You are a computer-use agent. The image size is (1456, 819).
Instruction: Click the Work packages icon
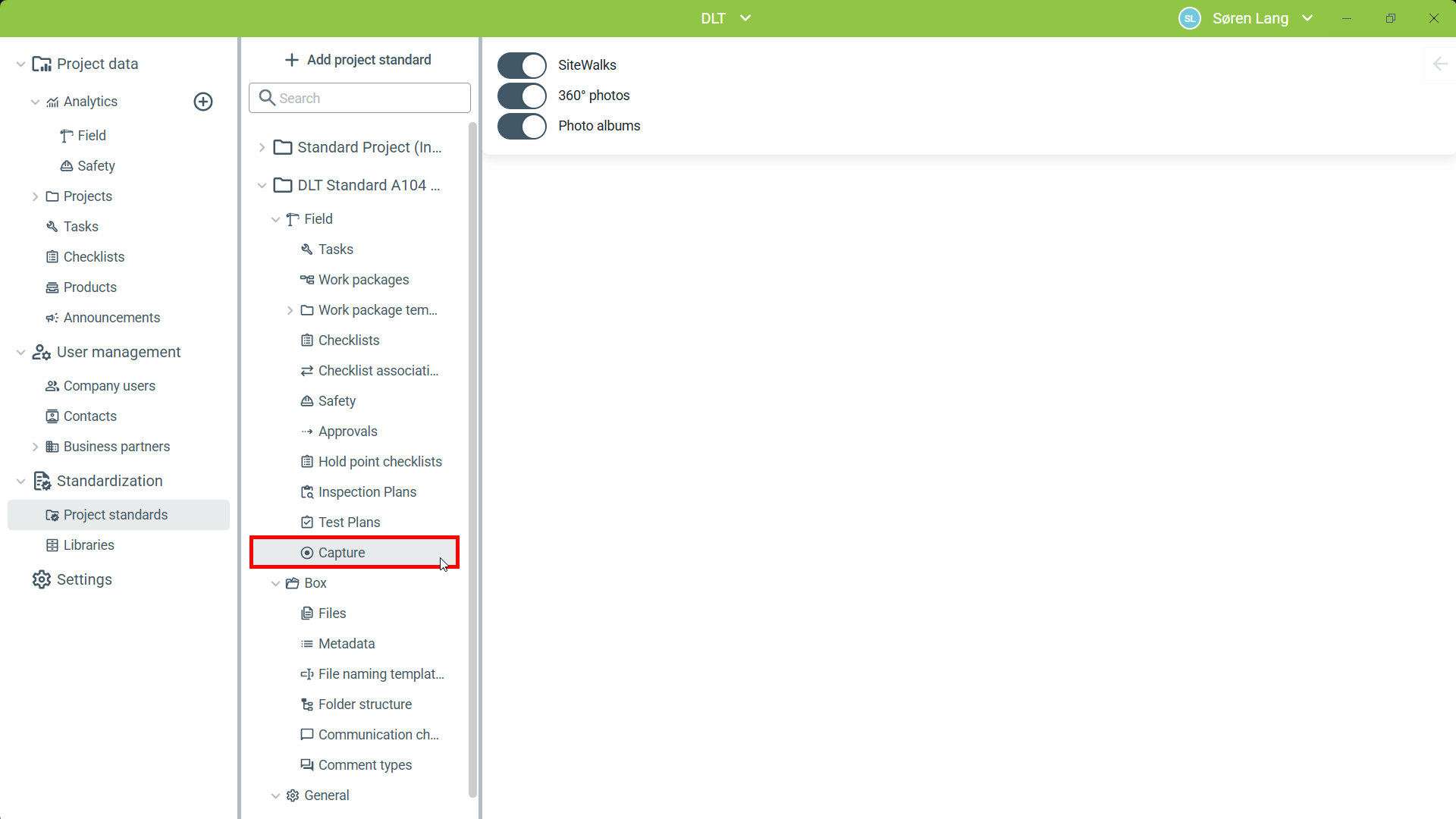[x=307, y=280]
